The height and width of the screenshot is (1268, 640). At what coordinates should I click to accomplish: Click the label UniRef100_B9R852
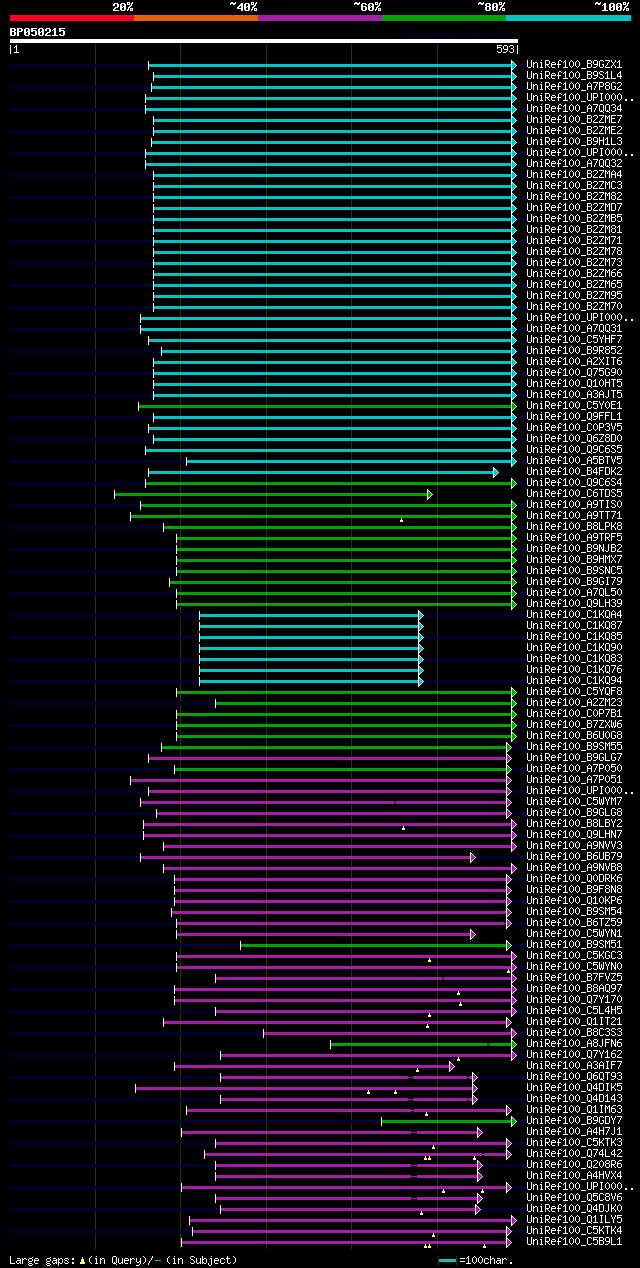[575, 351]
